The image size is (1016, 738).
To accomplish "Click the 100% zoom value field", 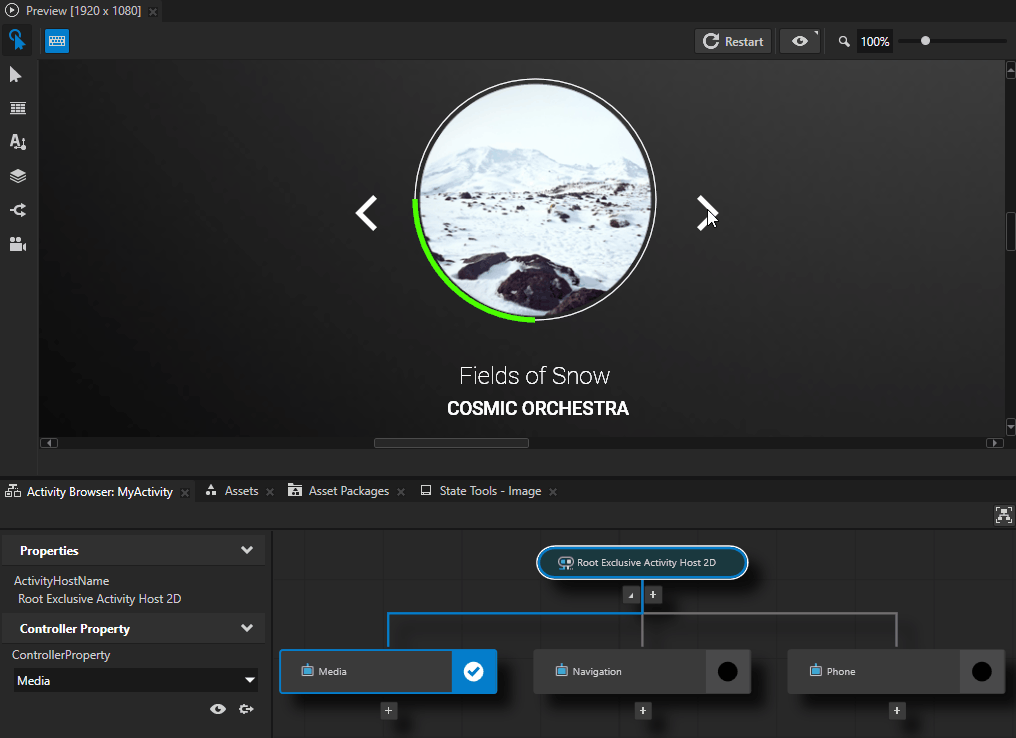I will (874, 41).
